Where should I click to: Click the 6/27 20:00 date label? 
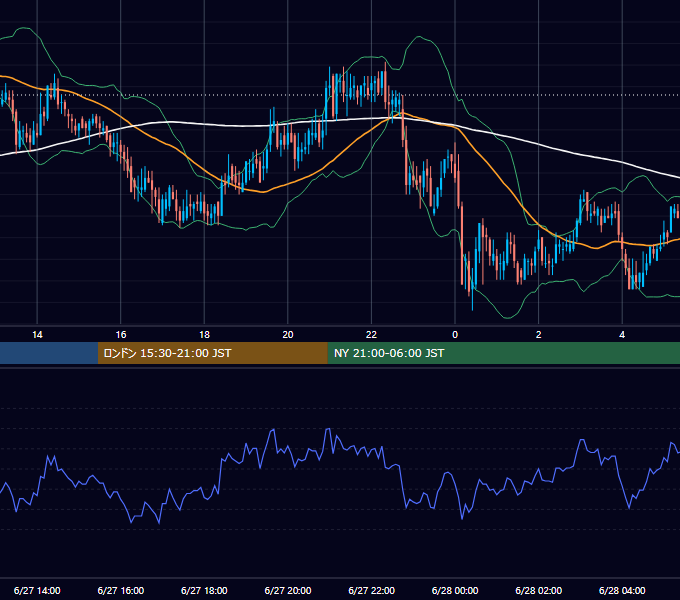tap(288, 590)
